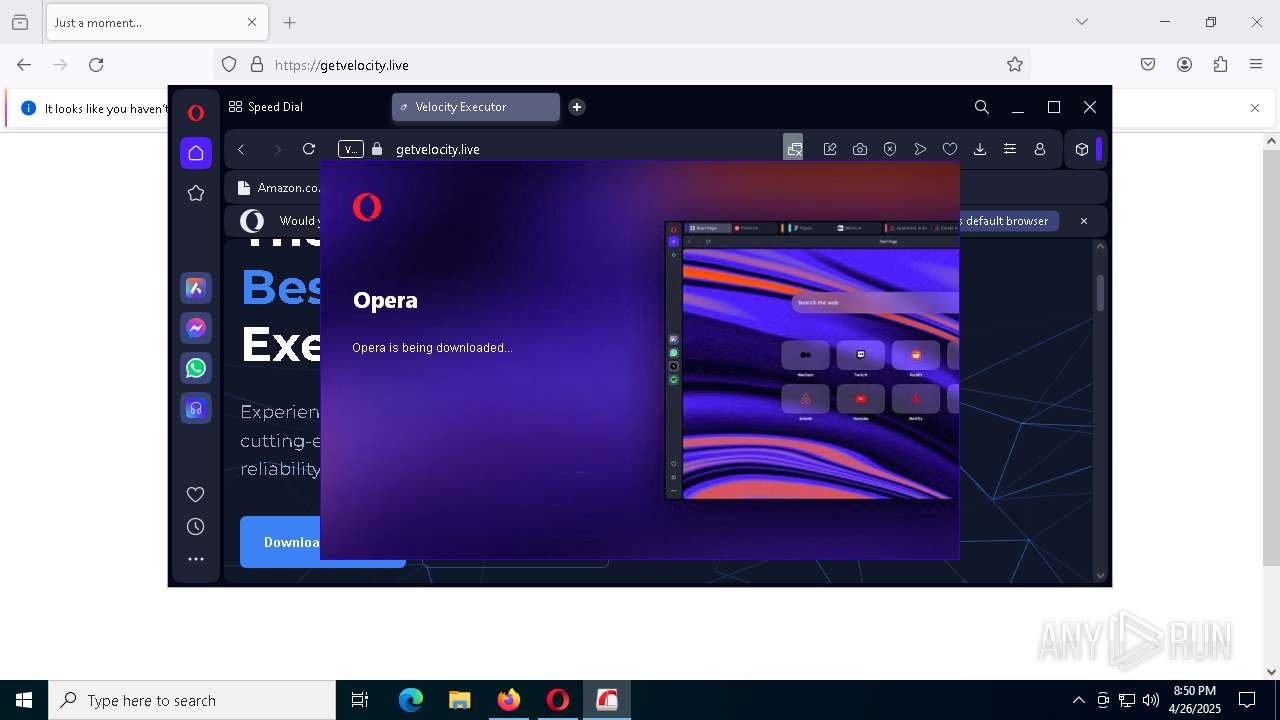Screen dimensions: 1280x720
Task: Open the three-dot sidebar setup in Opera
Action: pos(196,559)
